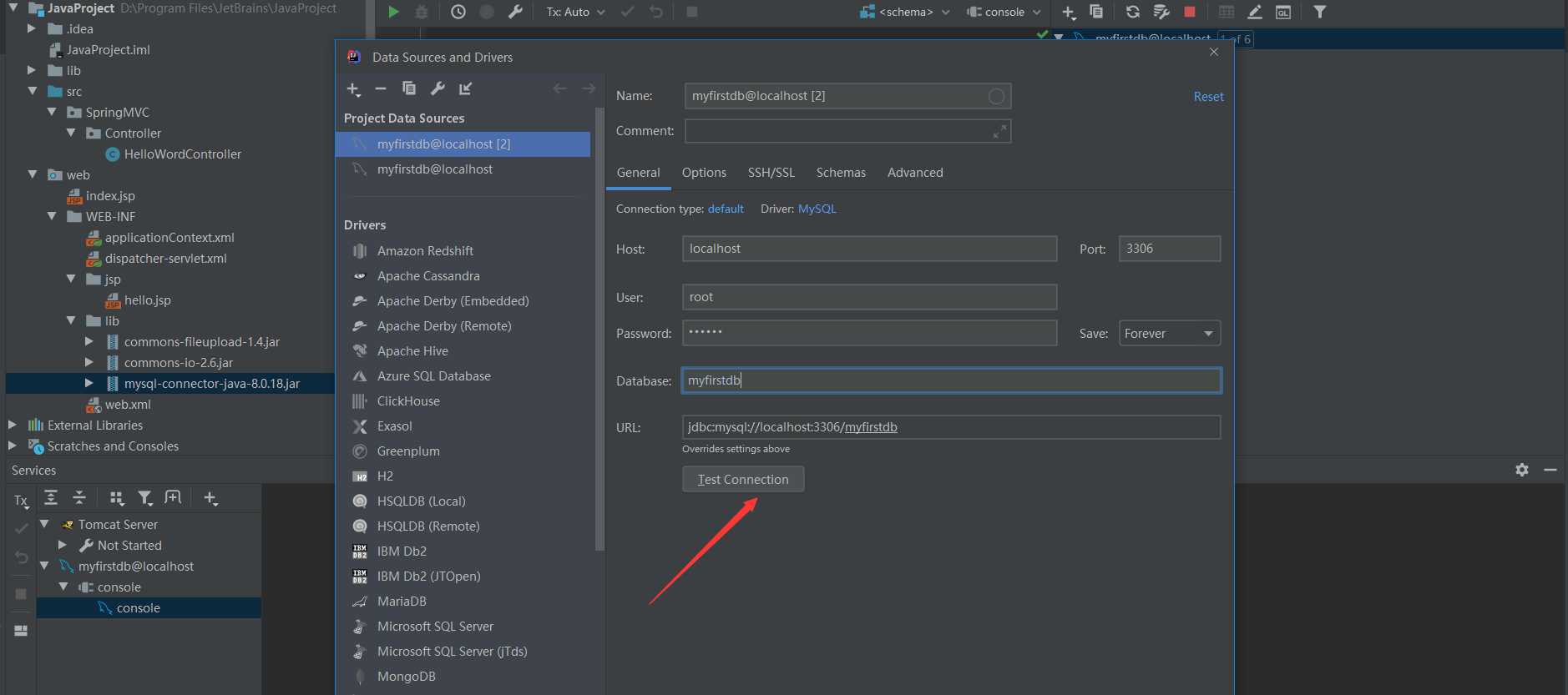Image resolution: width=1568 pixels, height=695 pixels.
Task: Open the SSH/SSL tab
Action: pos(771,173)
